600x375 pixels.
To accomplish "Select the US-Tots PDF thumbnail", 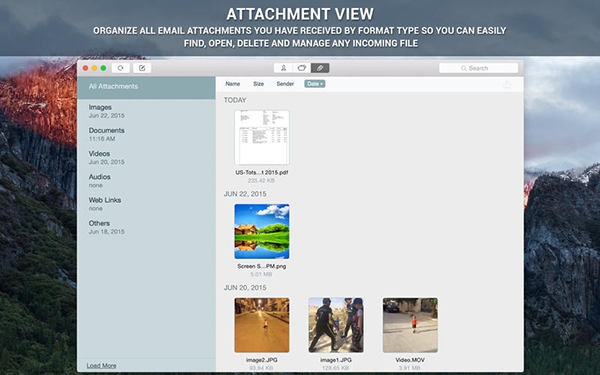I will point(262,138).
